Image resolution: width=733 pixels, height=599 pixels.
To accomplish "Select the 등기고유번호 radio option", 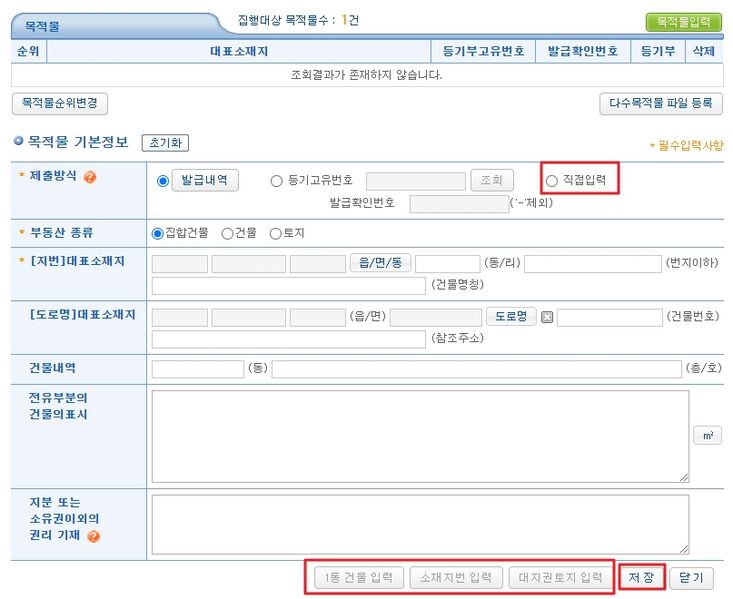I will [x=276, y=180].
